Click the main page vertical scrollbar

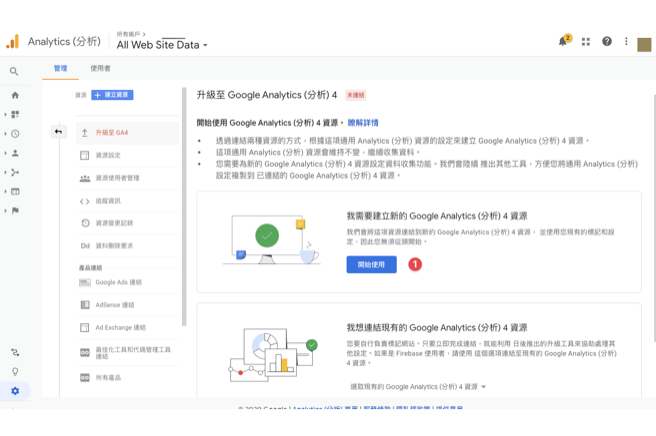tap(654, 218)
